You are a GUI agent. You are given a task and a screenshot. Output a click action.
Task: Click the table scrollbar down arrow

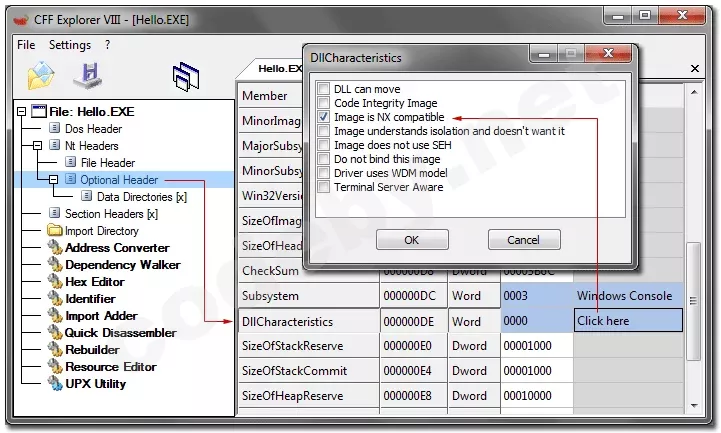click(694, 405)
